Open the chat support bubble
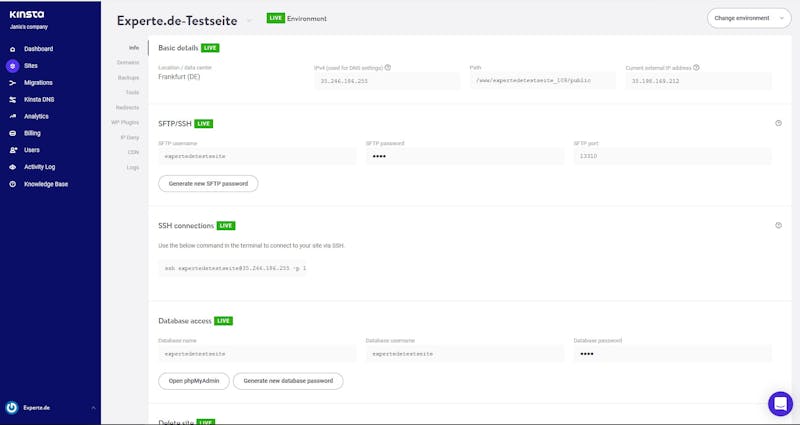Viewport: 800px width, 425px height. [x=780, y=404]
